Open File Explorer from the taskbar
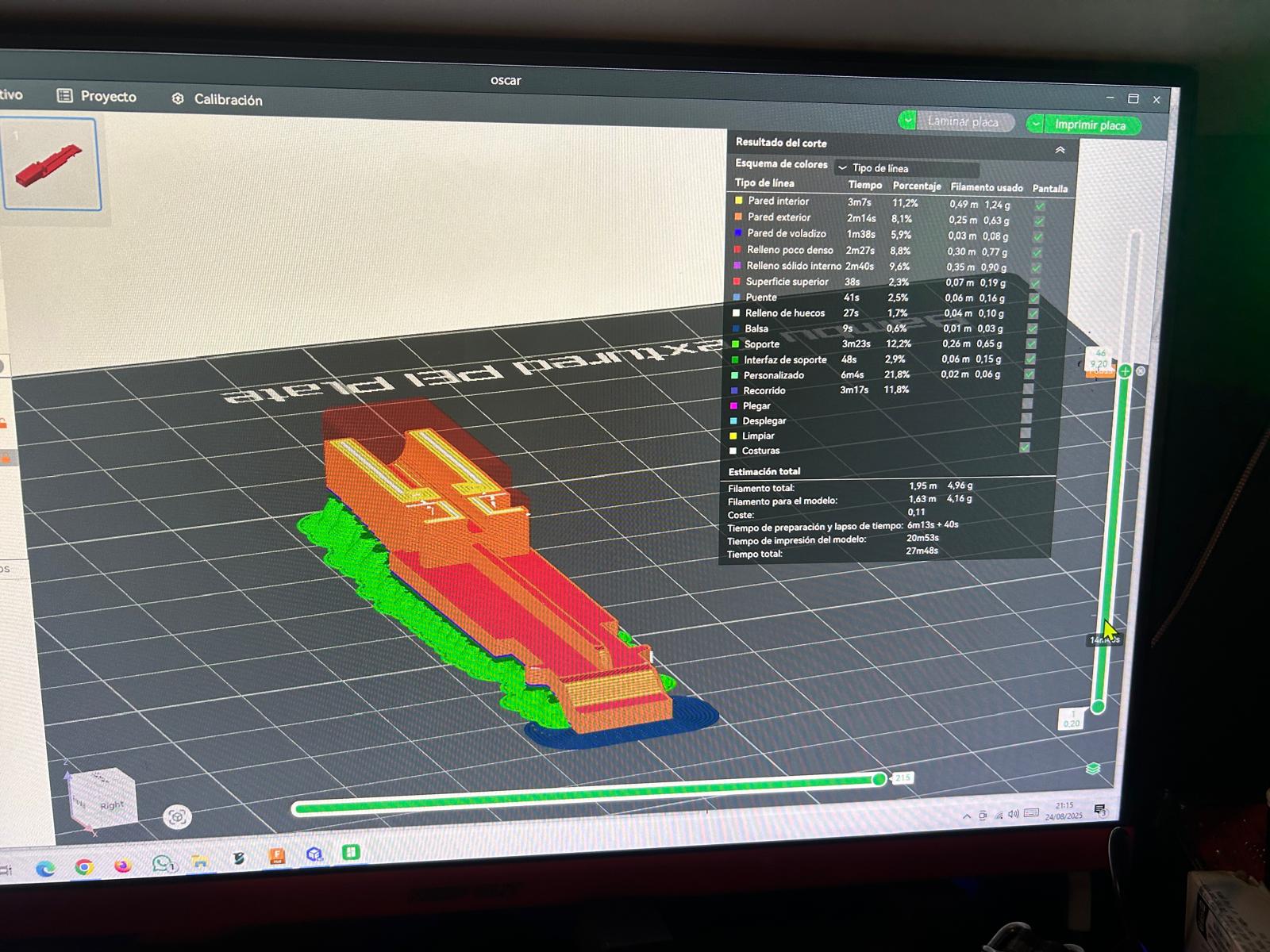1270x952 pixels. coord(200,861)
